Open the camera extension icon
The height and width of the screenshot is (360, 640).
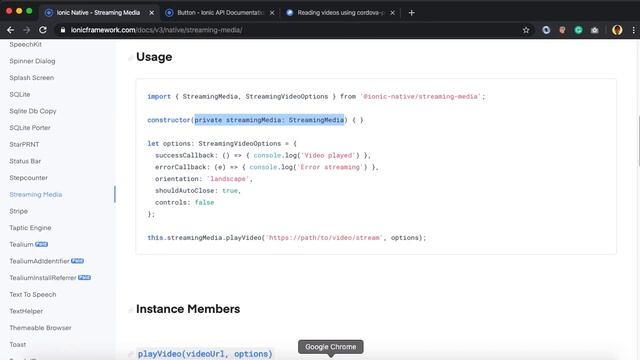[594, 30]
